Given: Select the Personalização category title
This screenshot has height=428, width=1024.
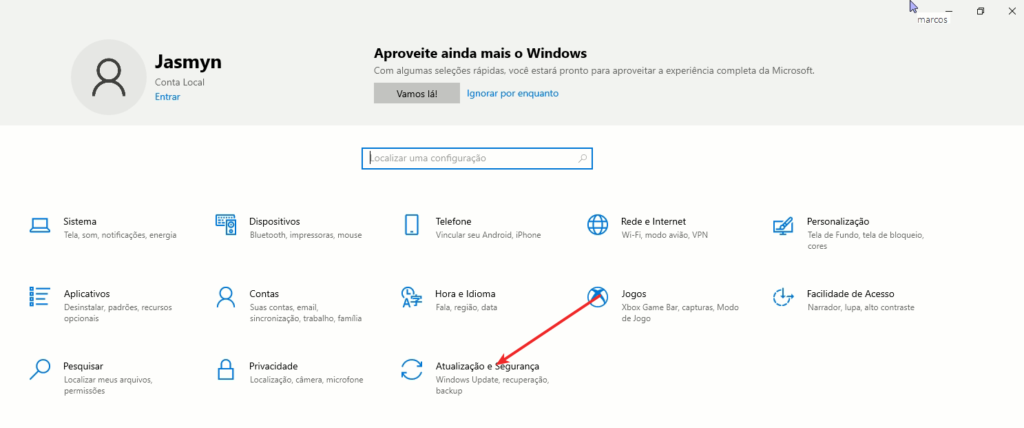Looking at the screenshot, I should coord(838,222).
